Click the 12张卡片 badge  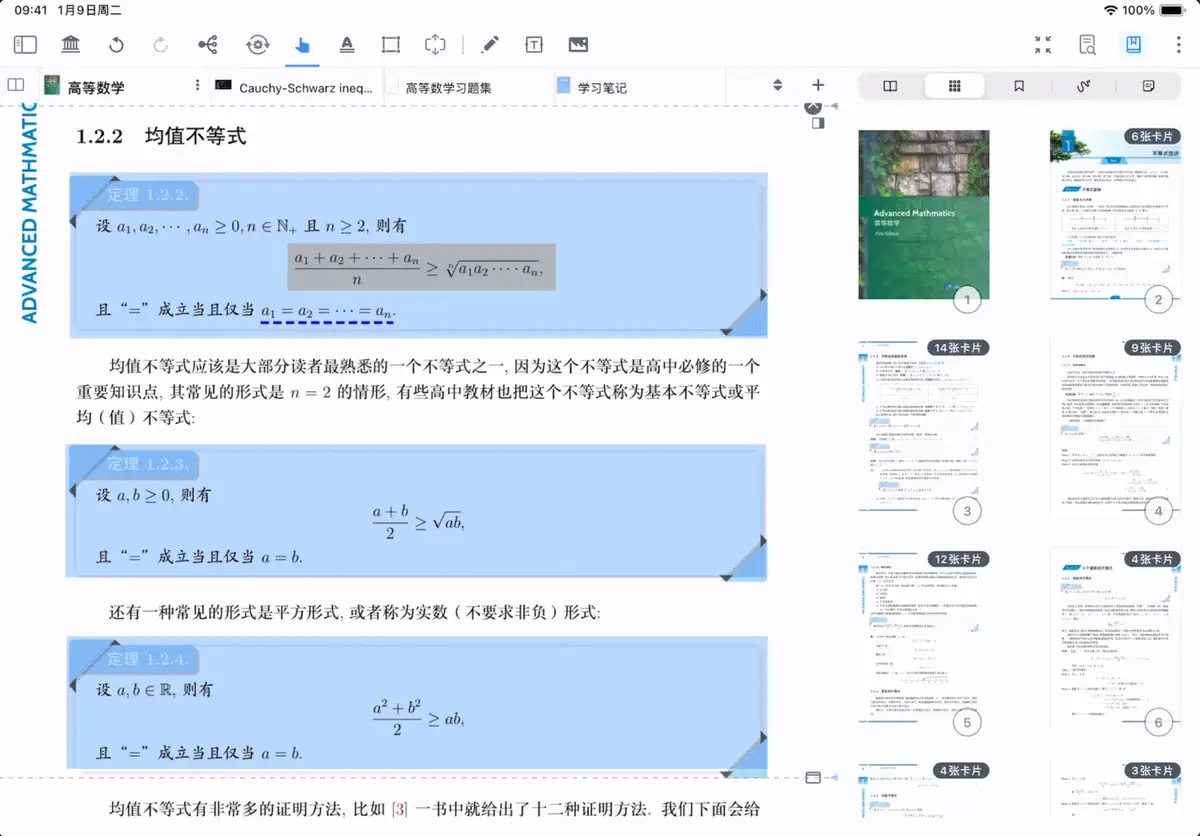coord(958,559)
